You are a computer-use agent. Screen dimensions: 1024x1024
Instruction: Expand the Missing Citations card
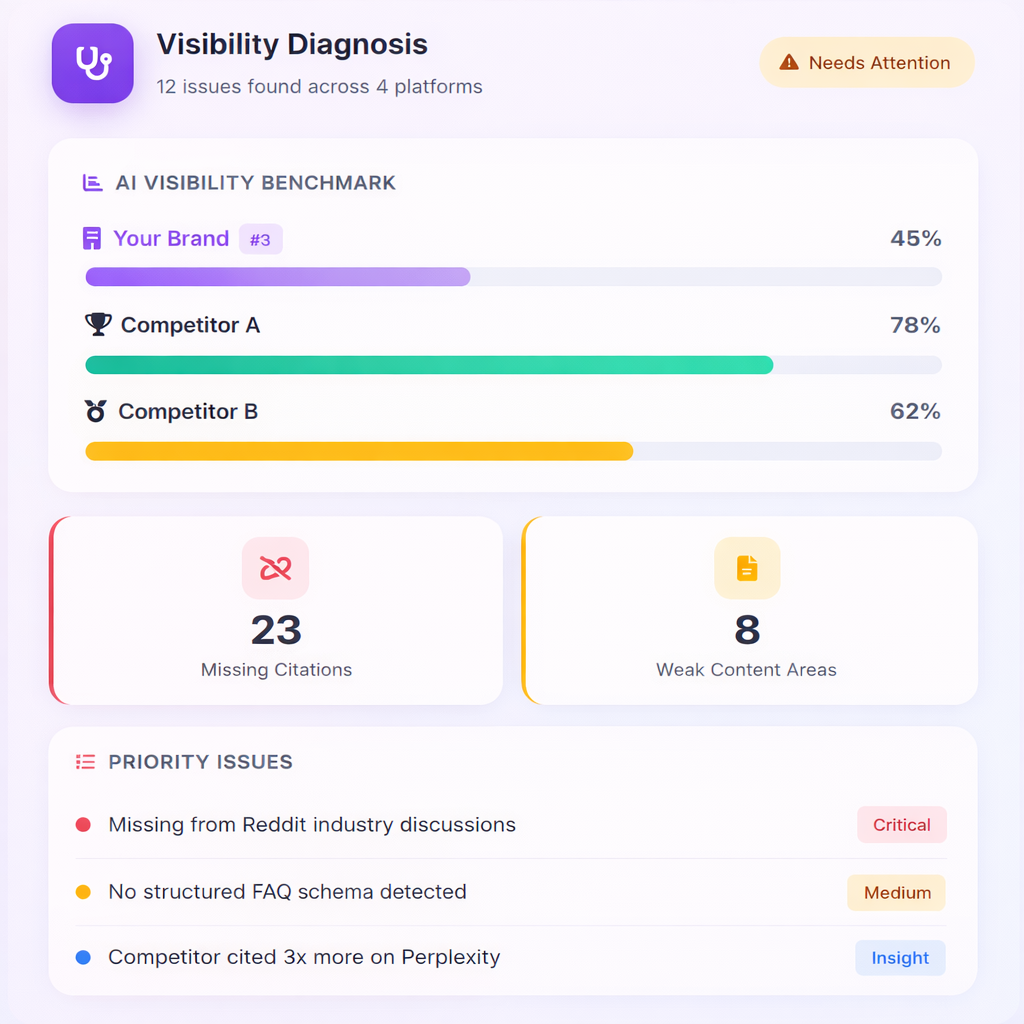[x=276, y=610]
